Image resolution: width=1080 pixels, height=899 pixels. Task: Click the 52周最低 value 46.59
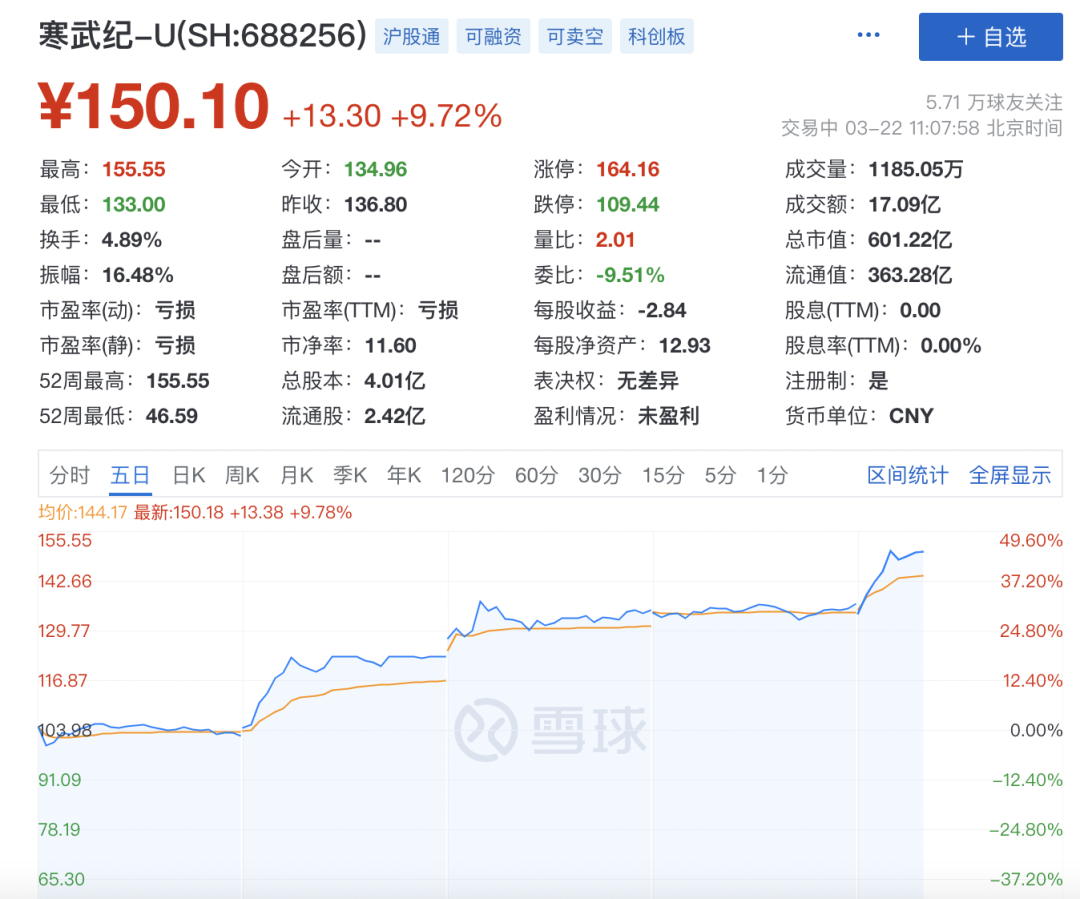tap(172, 416)
